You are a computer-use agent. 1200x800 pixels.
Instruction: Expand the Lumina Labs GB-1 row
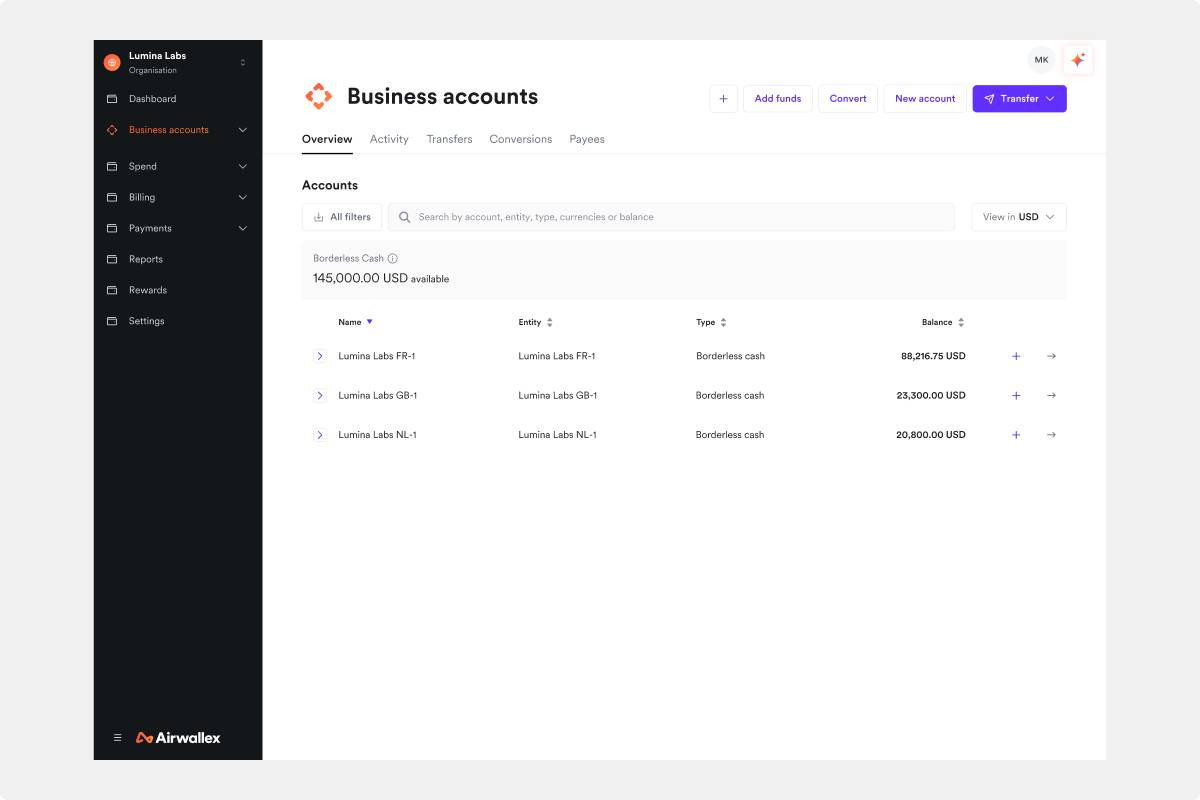click(x=320, y=395)
